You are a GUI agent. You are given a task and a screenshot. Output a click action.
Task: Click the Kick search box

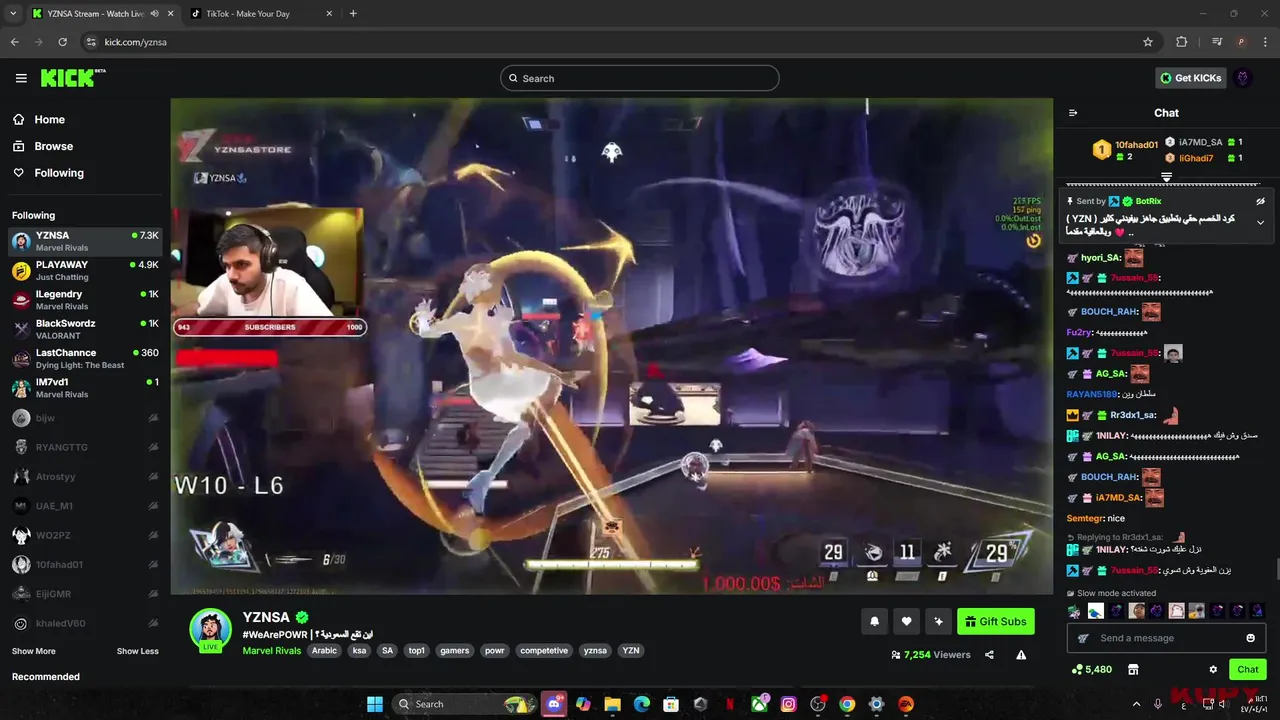click(640, 78)
